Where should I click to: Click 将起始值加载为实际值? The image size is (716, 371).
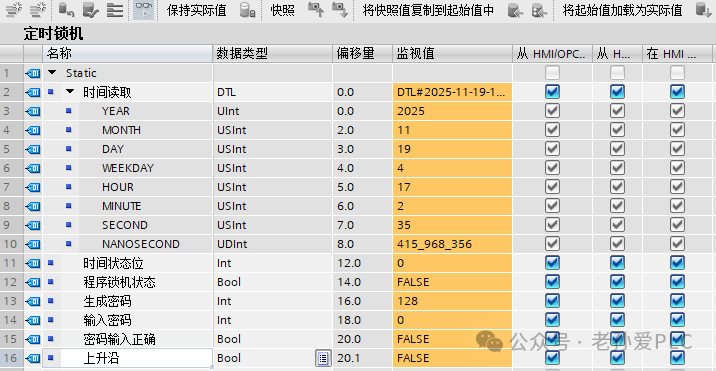[622, 10]
